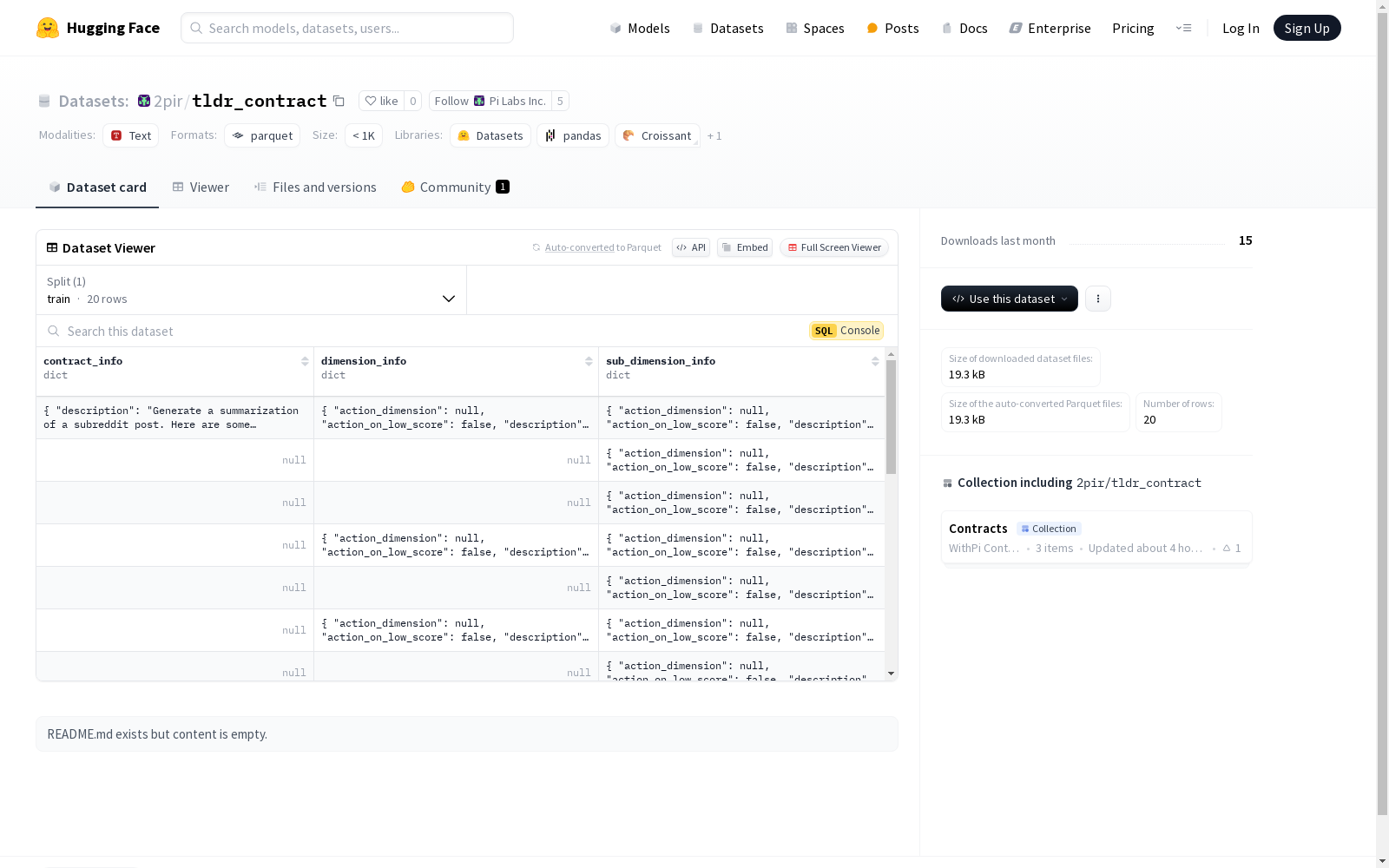Open the Split train dropdown
The image size is (1389, 868).
252,290
